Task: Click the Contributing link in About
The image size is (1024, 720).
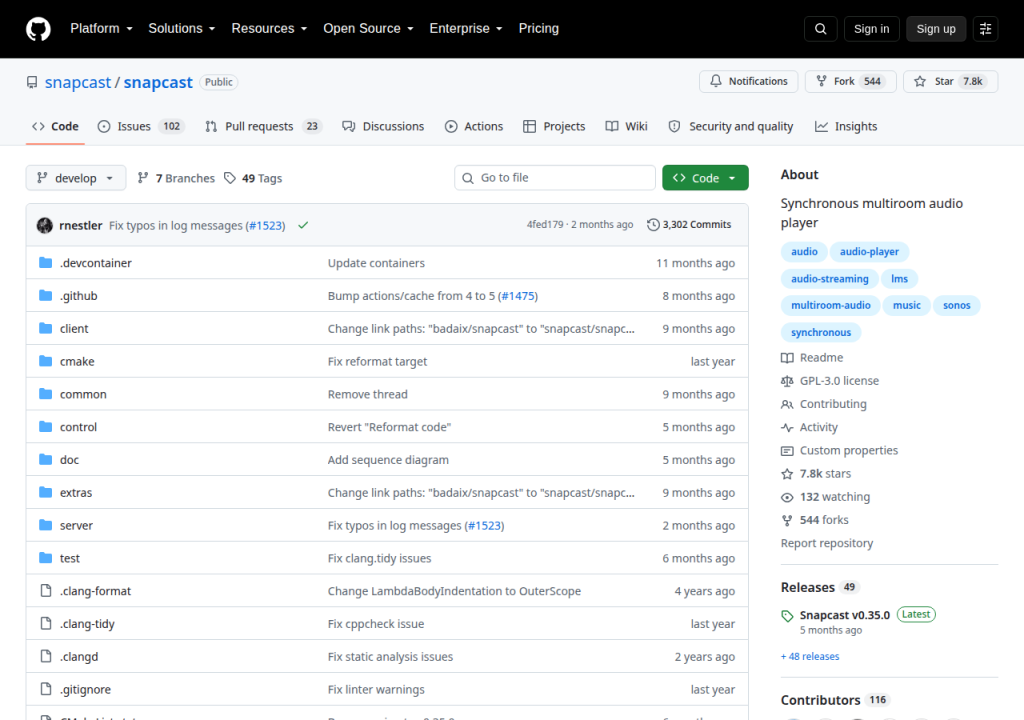Action: [x=833, y=404]
